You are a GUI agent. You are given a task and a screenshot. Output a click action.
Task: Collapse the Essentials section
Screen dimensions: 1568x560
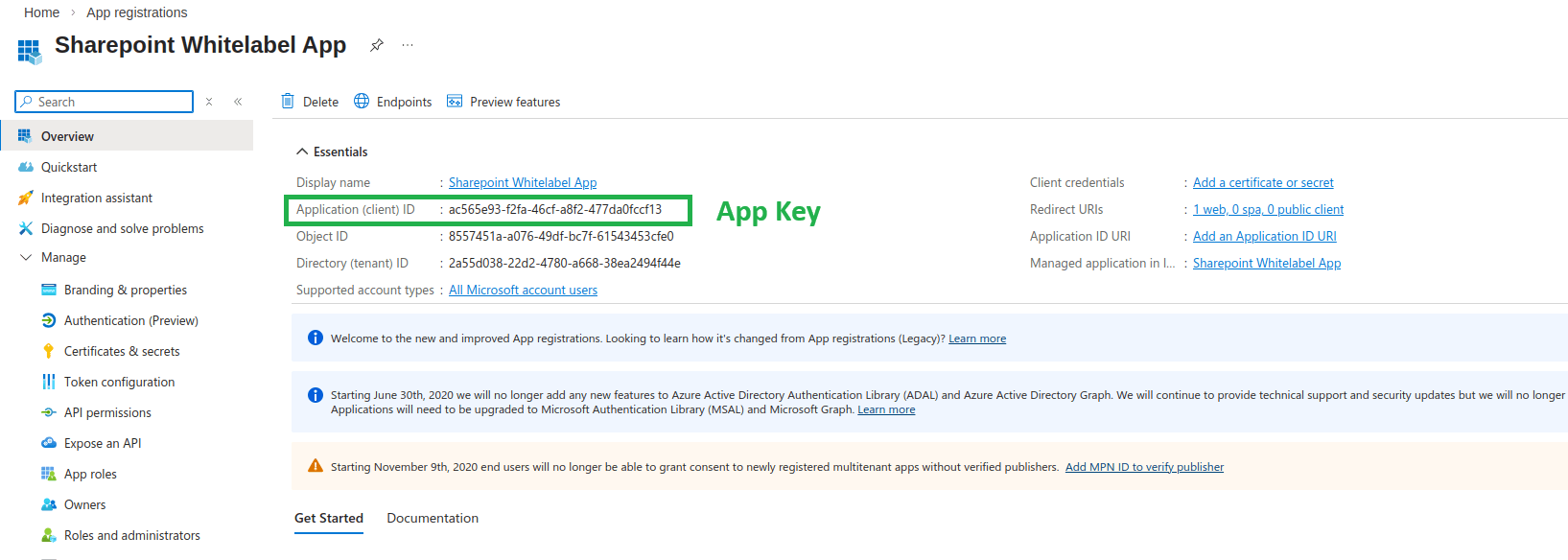point(302,152)
